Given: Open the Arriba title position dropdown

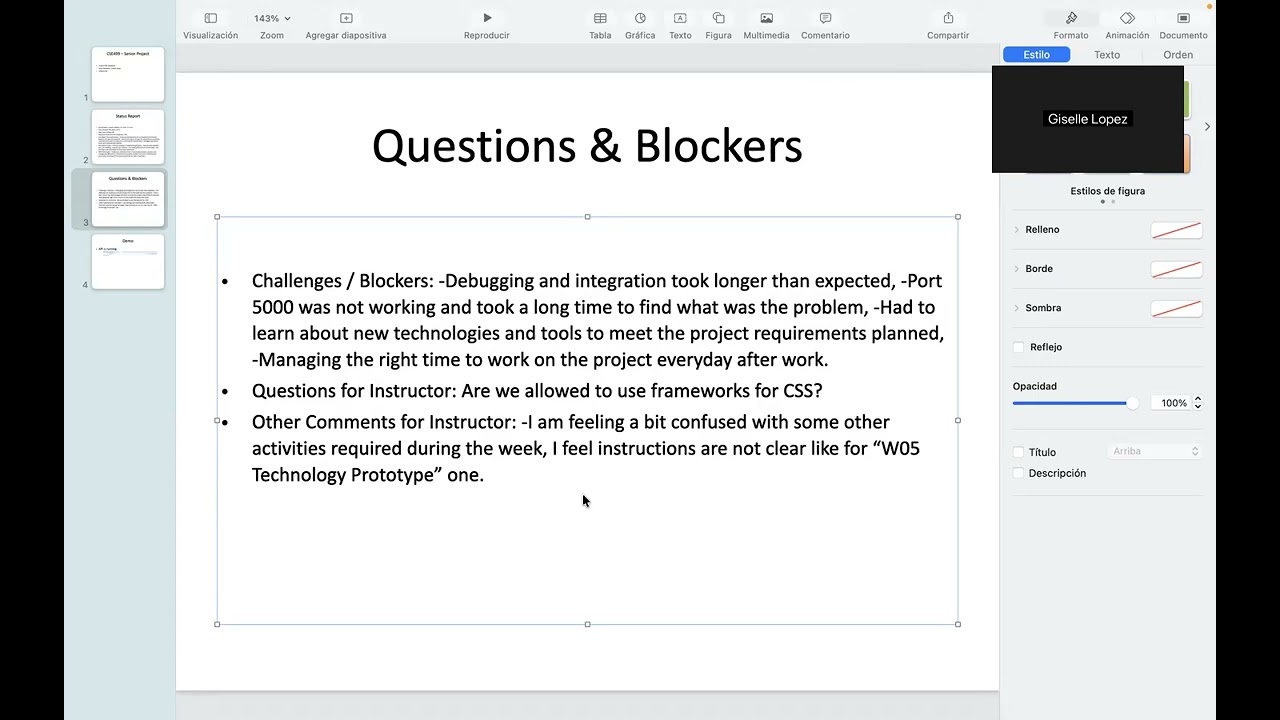Looking at the screenshot, I should pyautogui.click(x=1155, y=452).
